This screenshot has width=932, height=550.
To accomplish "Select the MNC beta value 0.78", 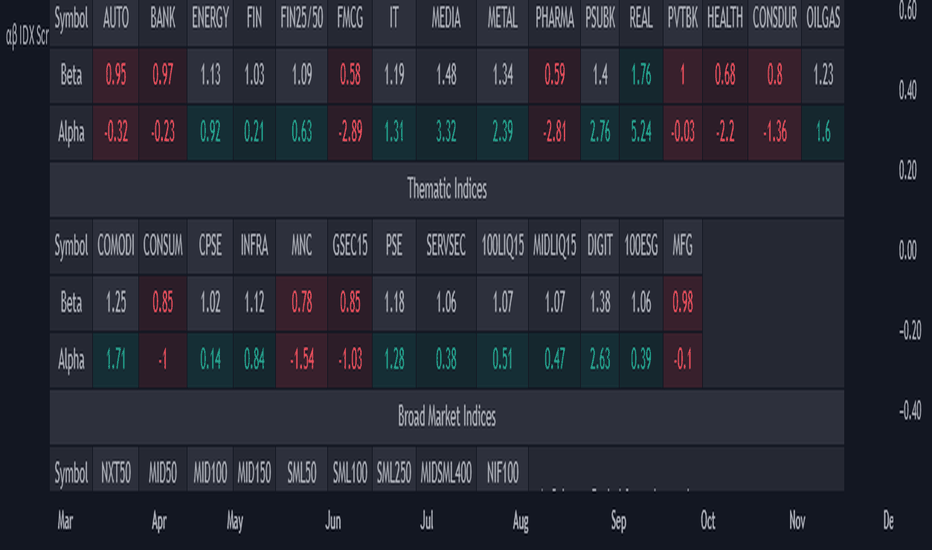I will pyautogui.click(x=301, y=303).
